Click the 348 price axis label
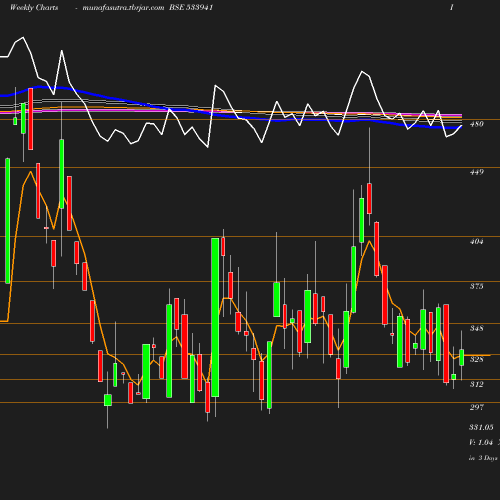 476,328
